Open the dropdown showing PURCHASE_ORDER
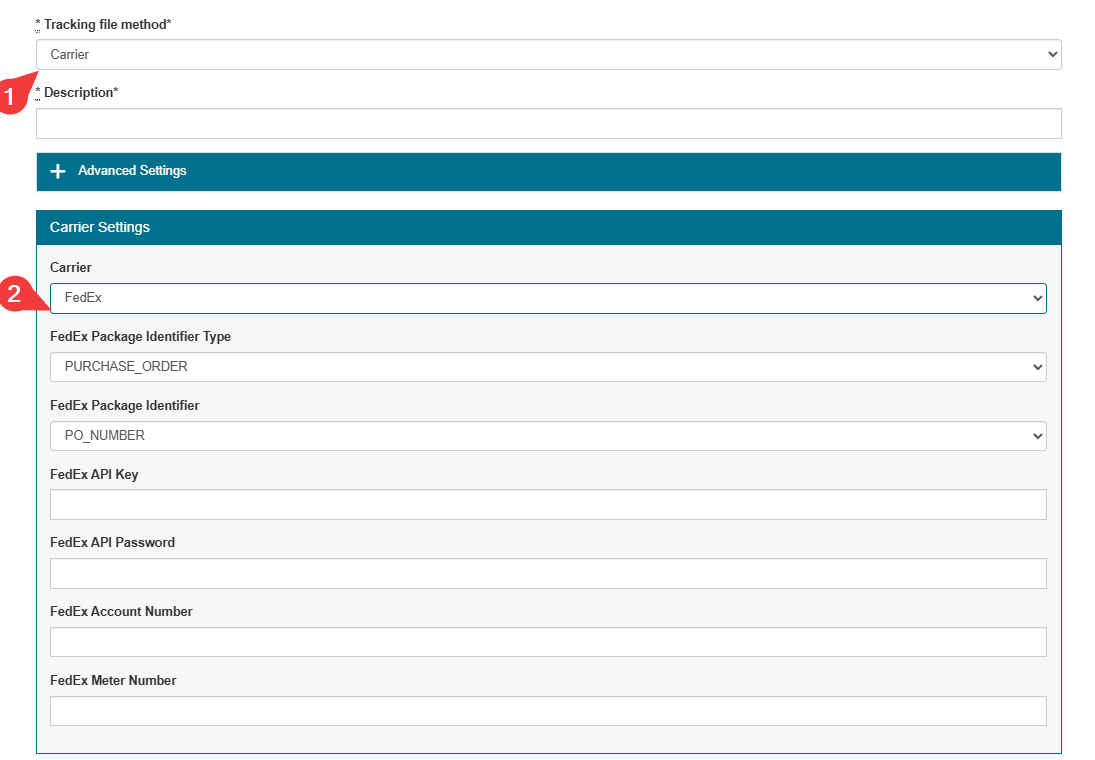The width and height of the screenshot is (1095, 760). click(x=548, y=367)
